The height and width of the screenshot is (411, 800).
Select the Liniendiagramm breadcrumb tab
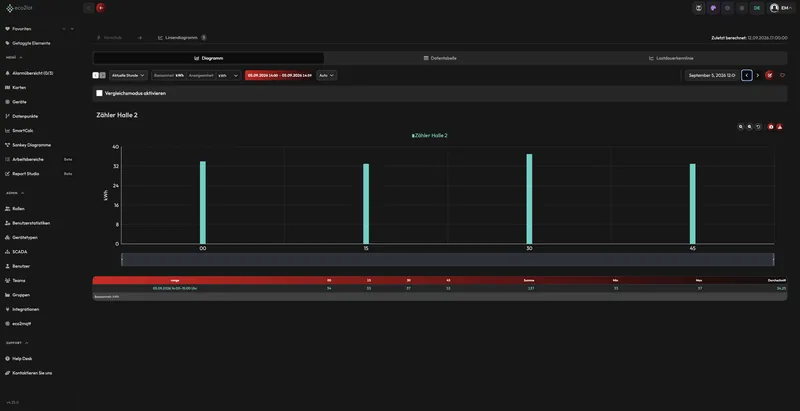click(x=182, y=38)
